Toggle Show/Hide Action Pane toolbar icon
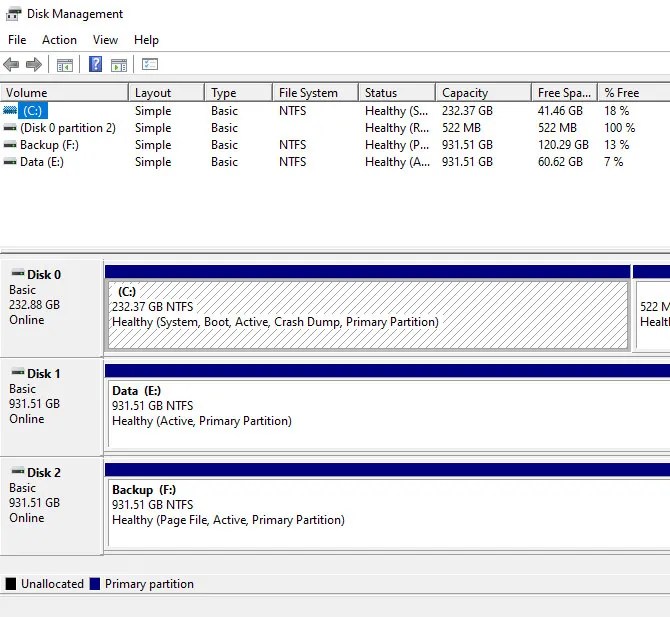The height and width of the screenshot is (617, 670). [119, 65]
